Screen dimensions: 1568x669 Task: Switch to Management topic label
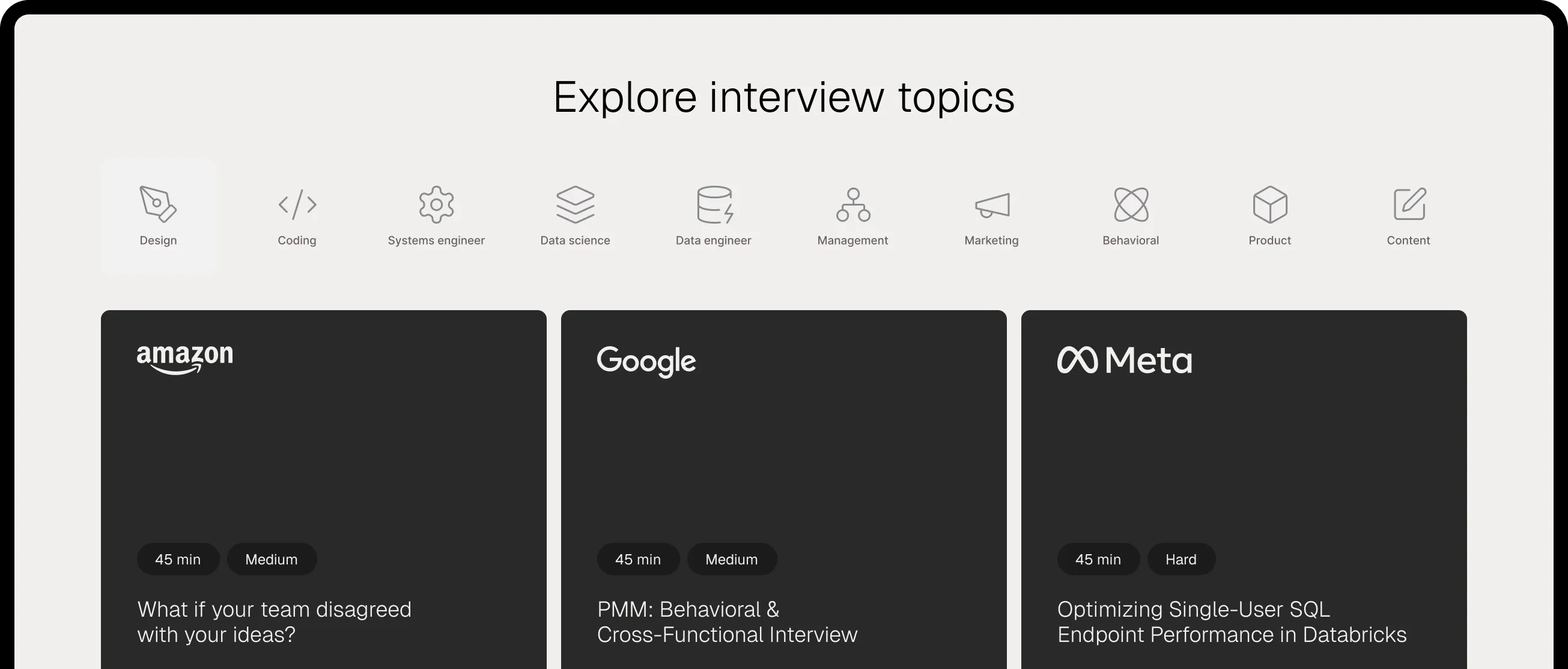pos(852,240)
